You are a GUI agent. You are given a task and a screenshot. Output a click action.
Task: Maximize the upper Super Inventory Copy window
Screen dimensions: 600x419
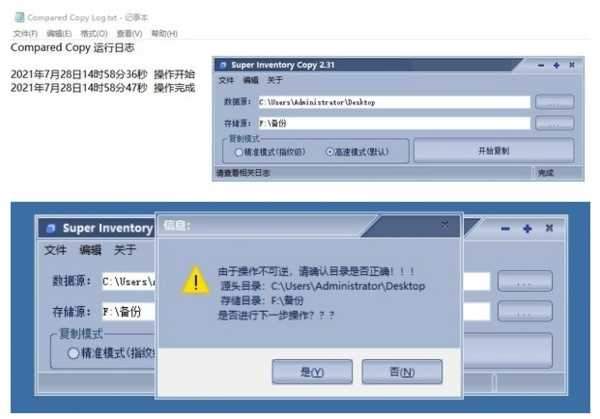point(556,65)
